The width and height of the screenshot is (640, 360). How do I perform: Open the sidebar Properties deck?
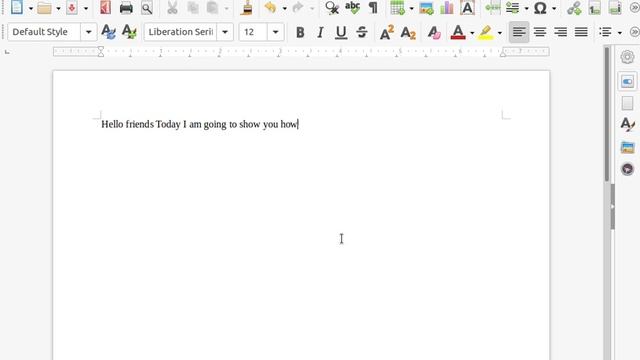[x=627, y=81]
